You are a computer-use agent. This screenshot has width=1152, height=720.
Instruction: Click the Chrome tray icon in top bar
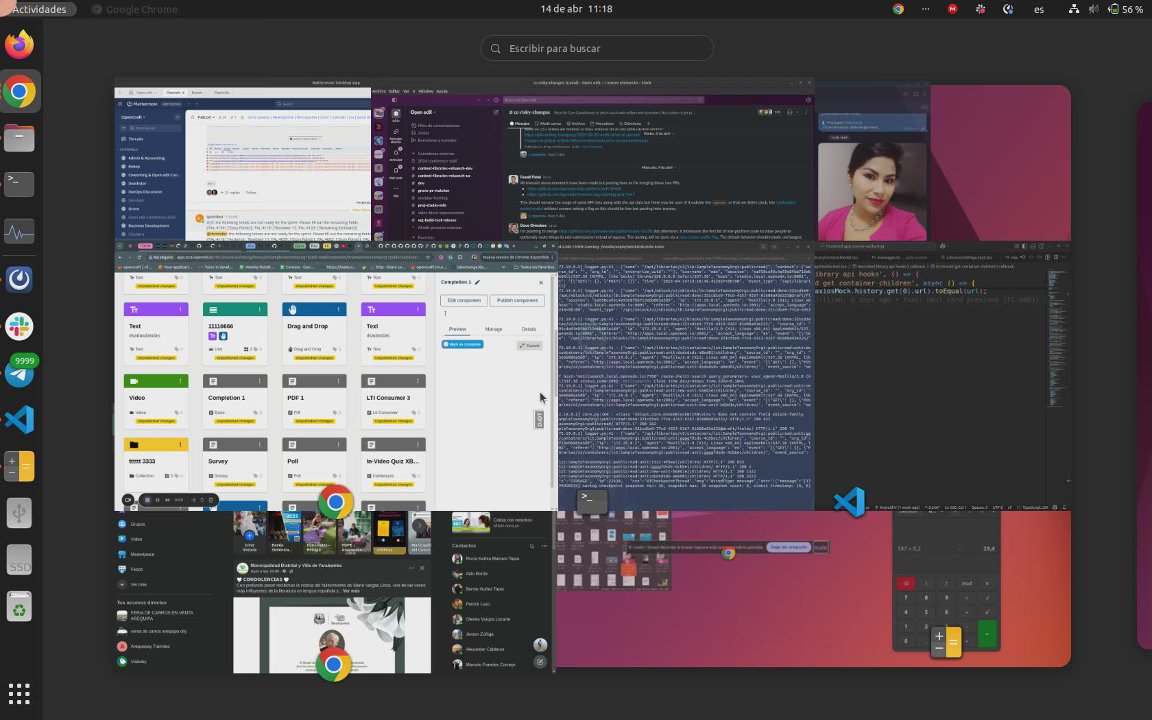pyautogui.click(x=898, y=9)
